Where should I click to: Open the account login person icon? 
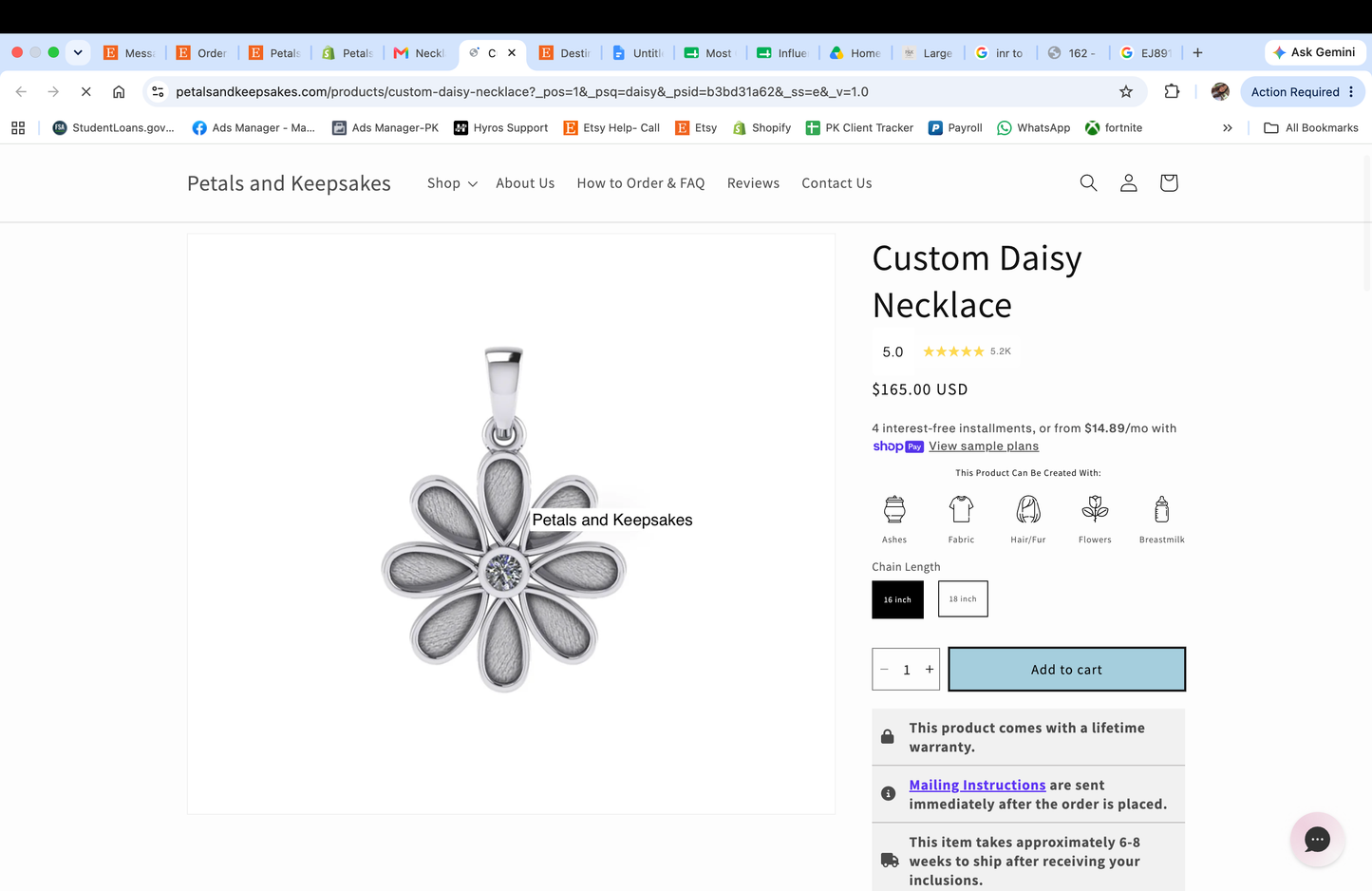coord(1128,182)
